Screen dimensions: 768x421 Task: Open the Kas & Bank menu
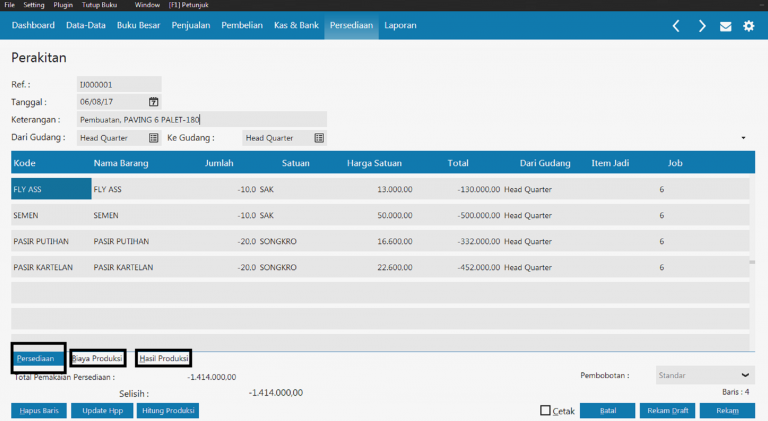pos(296,25)
